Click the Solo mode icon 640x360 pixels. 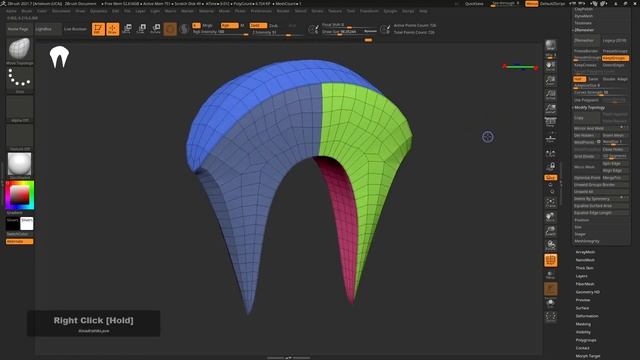551,303
